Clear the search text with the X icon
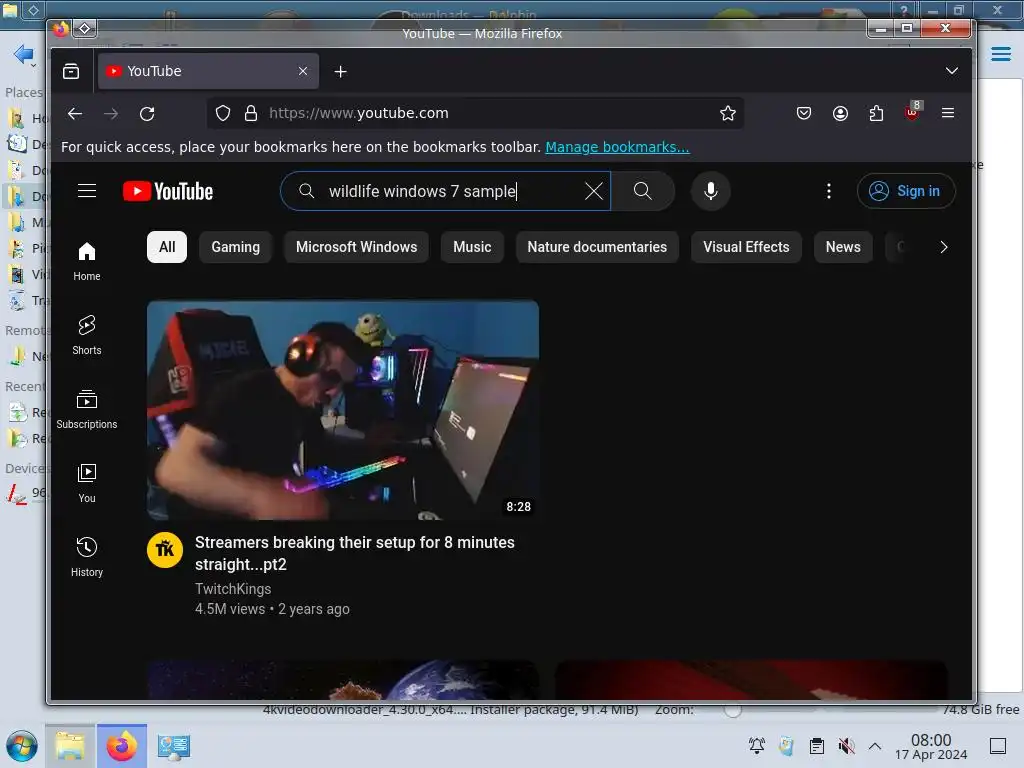The width and height of the screenshot is (1024, 768). 594,191
